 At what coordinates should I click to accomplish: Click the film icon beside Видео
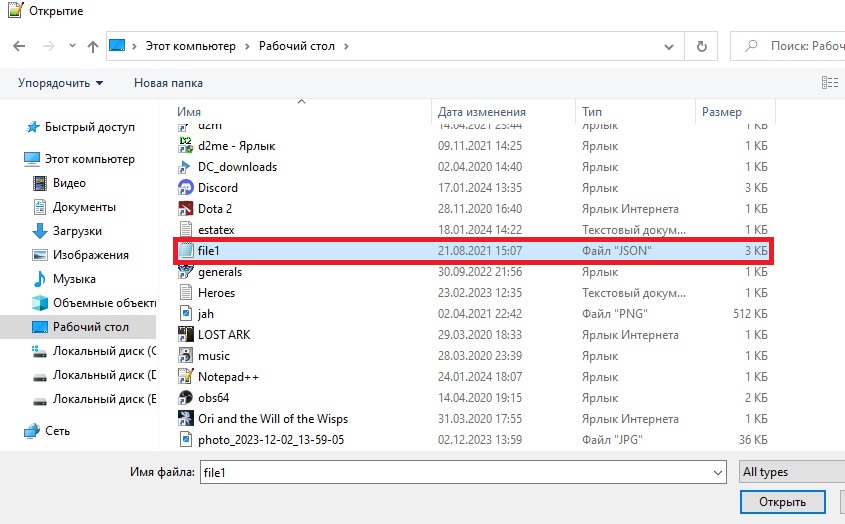(x=40, y=183)
